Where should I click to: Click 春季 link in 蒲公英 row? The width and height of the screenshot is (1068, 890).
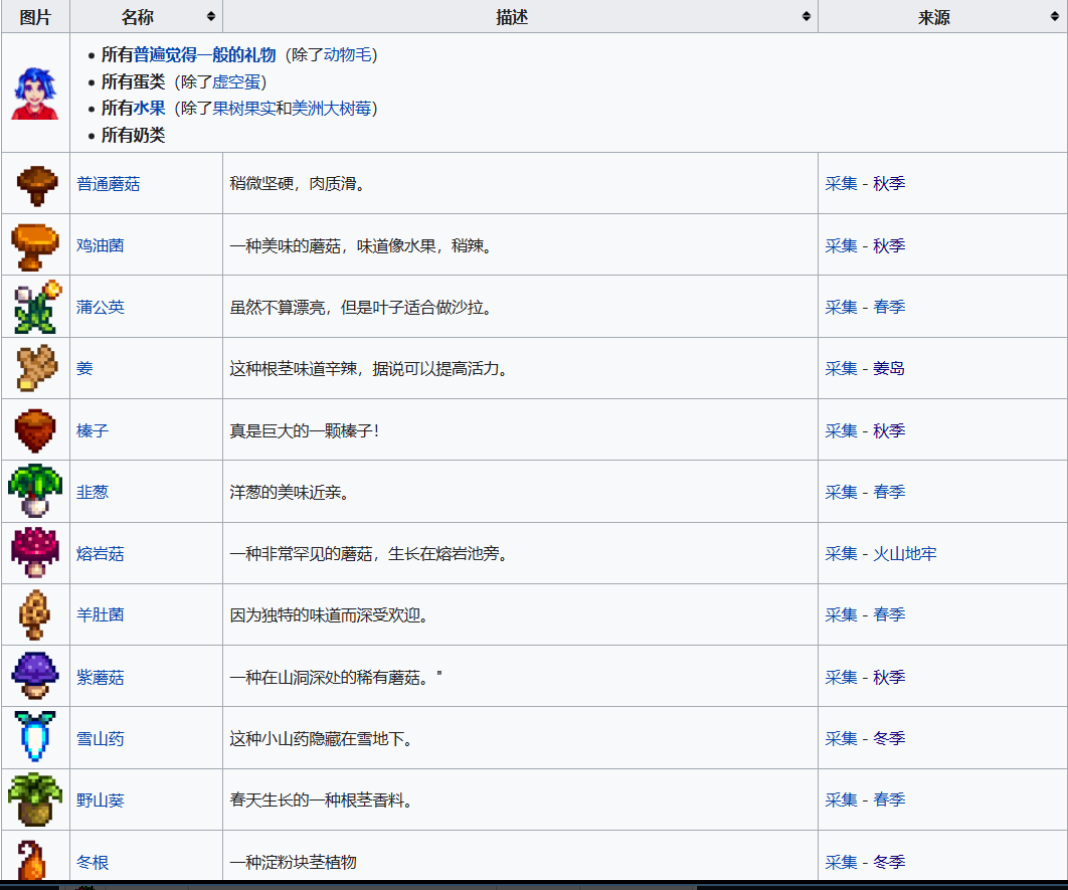[889, 307]
